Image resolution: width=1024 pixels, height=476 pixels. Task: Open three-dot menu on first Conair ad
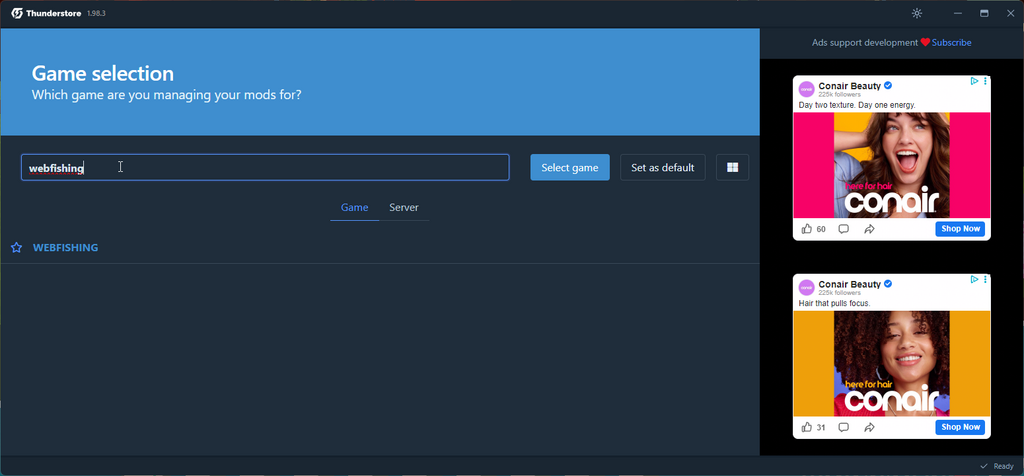[x=985, y=82]
